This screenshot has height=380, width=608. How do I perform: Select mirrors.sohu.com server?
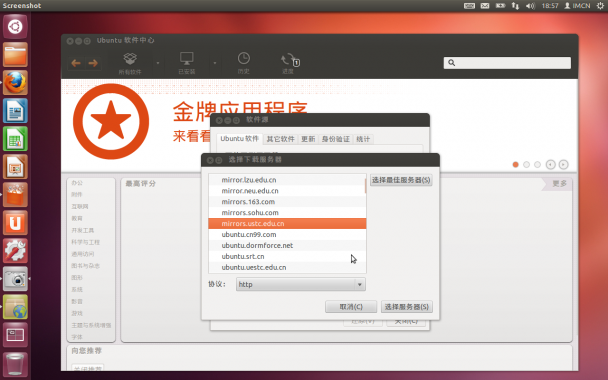(287, 212)
